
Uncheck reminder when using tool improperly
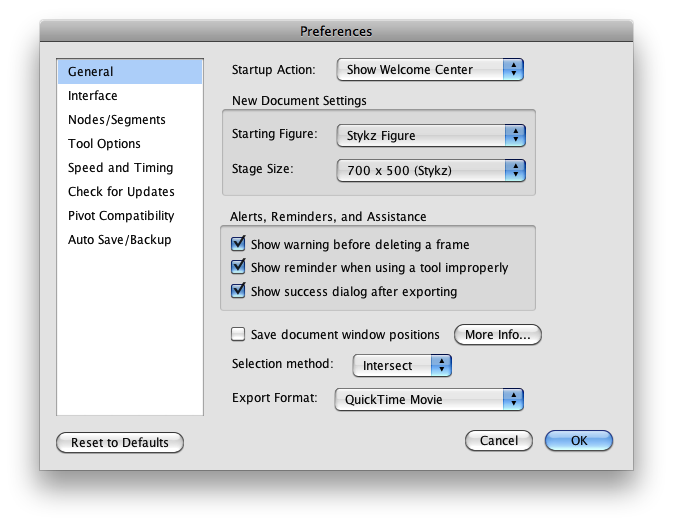click(238, 267)
